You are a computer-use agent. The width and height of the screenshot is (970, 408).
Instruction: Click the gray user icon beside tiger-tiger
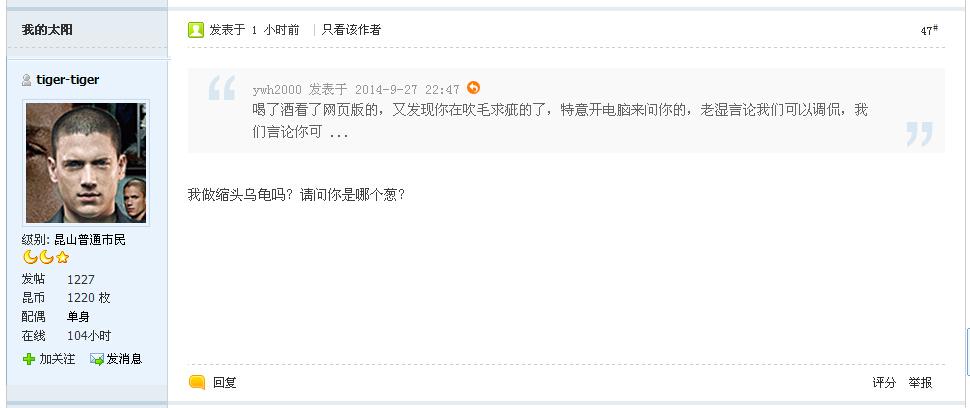tap(26, 80)
